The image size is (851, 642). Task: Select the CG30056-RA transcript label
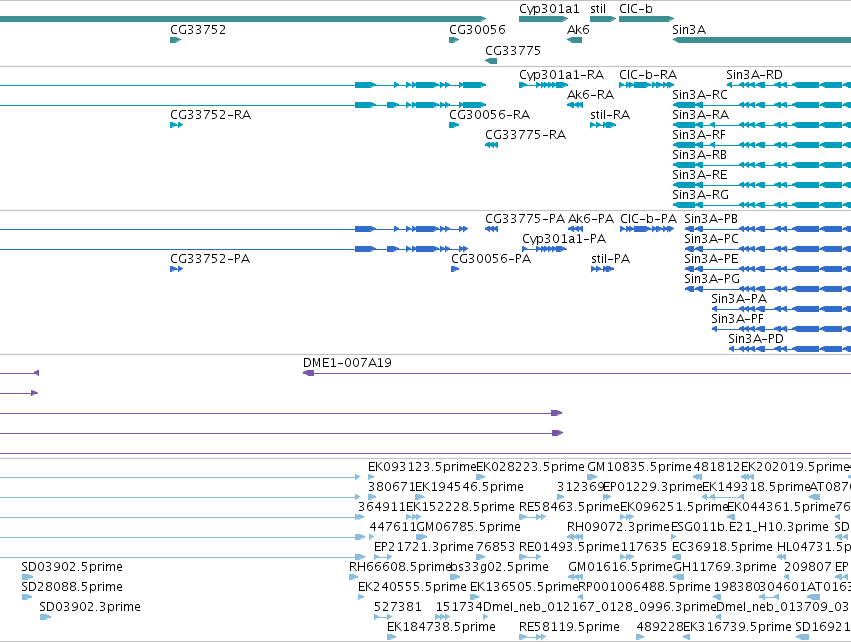click(x=490, y=115)
